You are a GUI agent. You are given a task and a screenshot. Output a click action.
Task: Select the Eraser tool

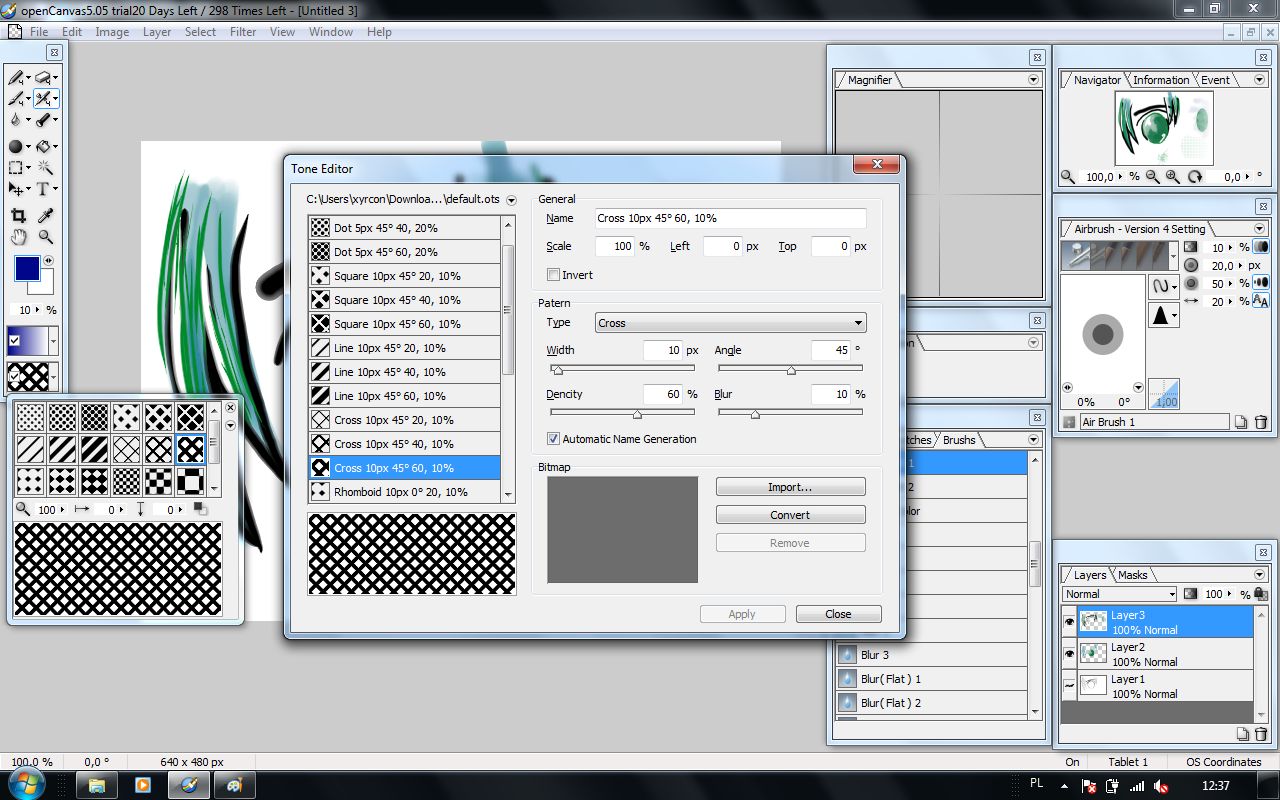(42, 78)
